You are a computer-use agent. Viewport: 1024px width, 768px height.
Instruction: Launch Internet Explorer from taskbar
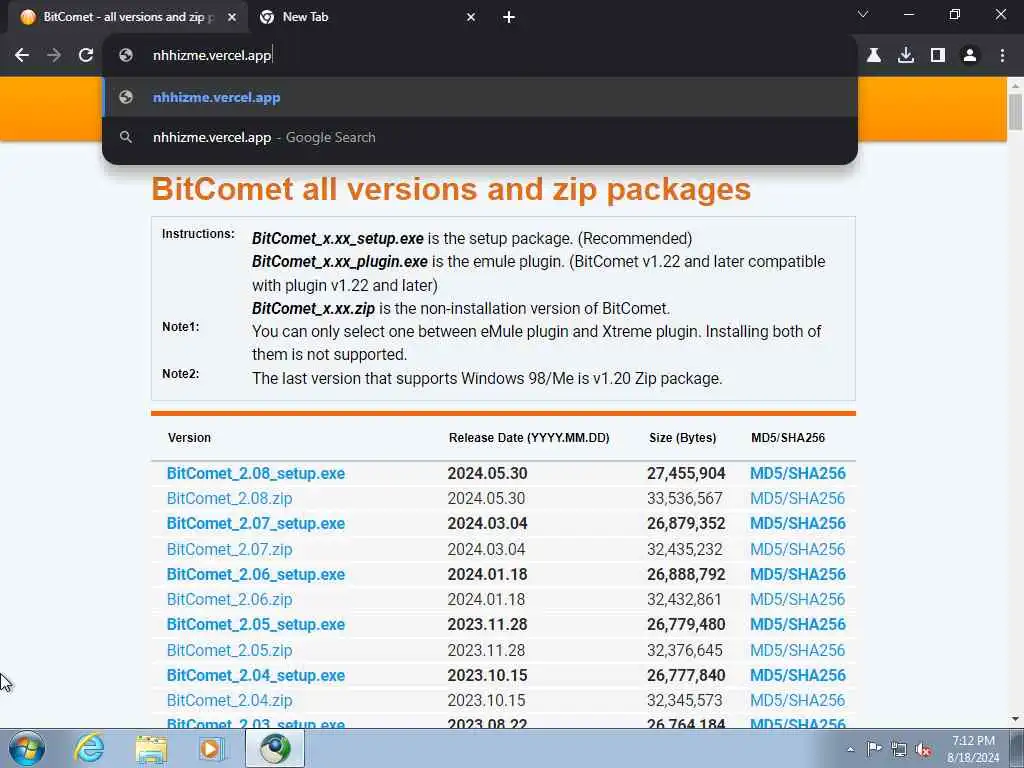click(89, 748)
